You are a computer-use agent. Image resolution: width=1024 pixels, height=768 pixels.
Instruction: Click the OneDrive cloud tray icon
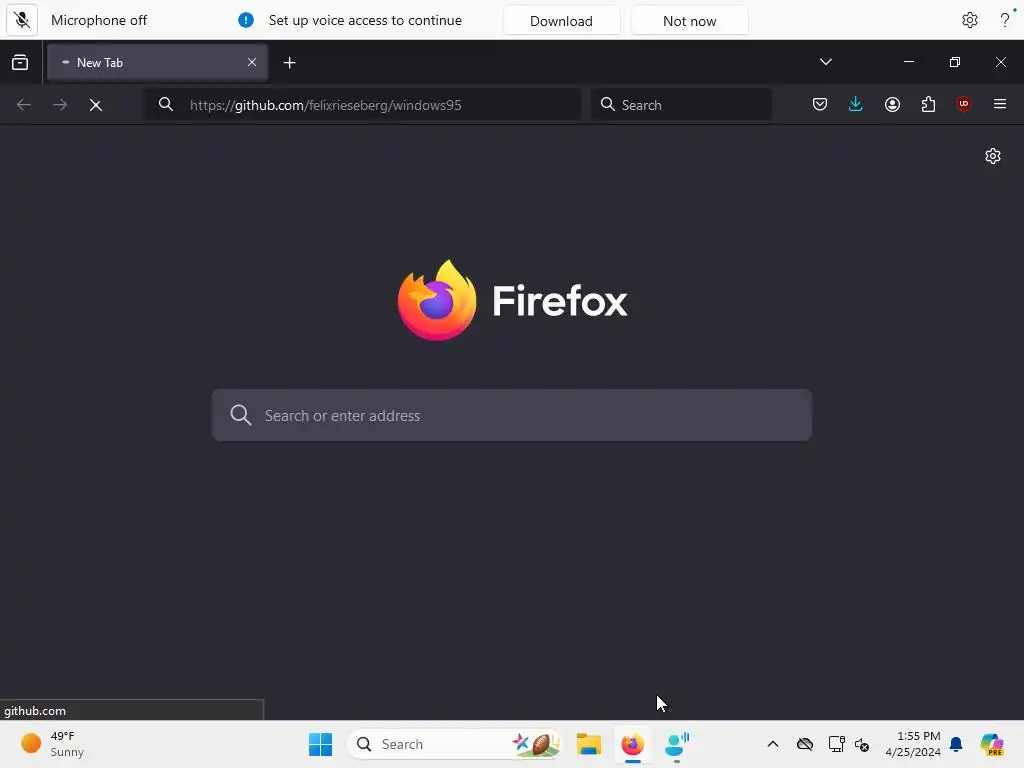pyautogui.click(x=805, y=744)
